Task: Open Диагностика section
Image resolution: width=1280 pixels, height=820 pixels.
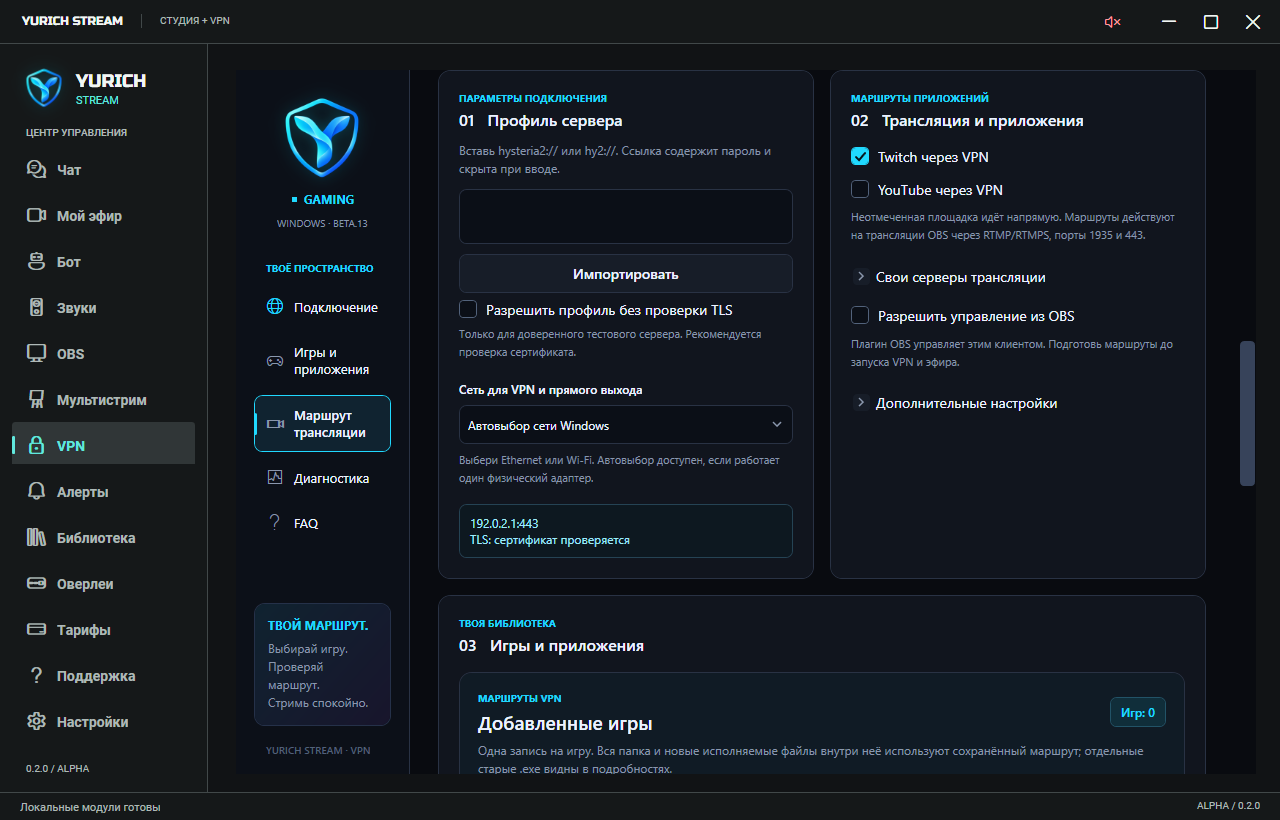Action: coord(322,478)
